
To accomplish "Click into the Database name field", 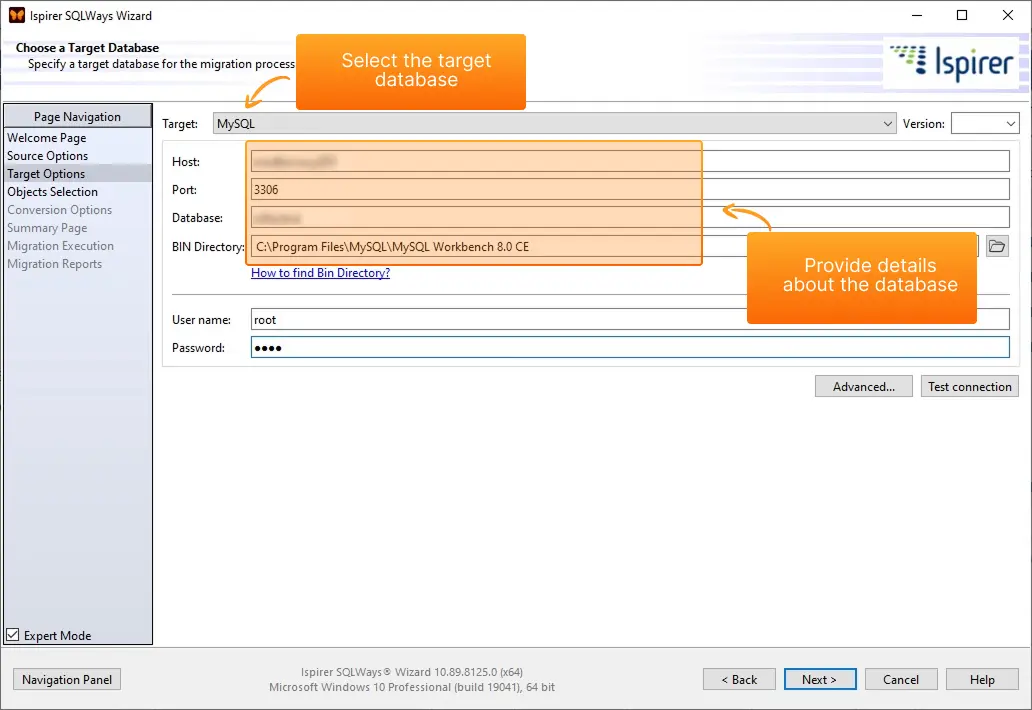I will tap(630, 217).
